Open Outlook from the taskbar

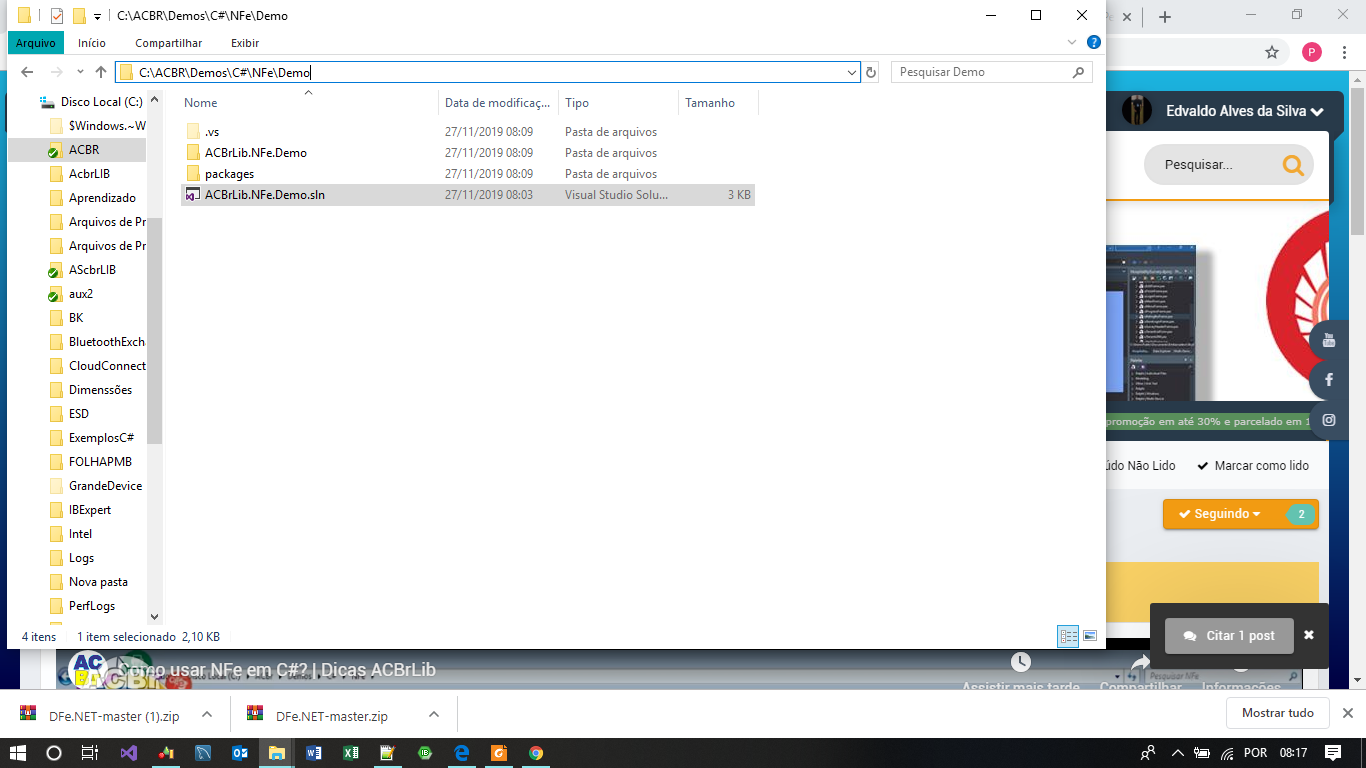pyautogui.click(x=240, y=753)
